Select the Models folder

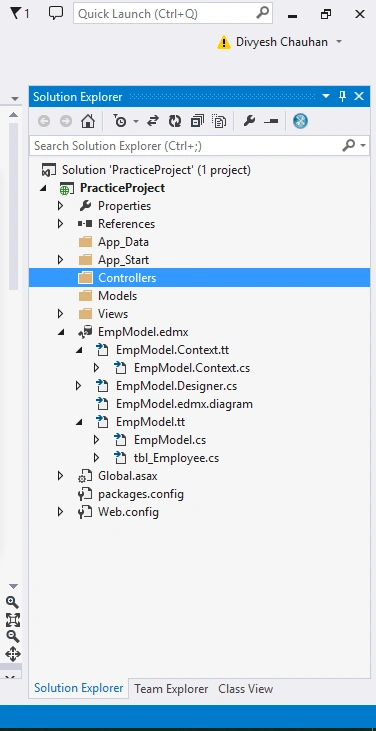117,296
